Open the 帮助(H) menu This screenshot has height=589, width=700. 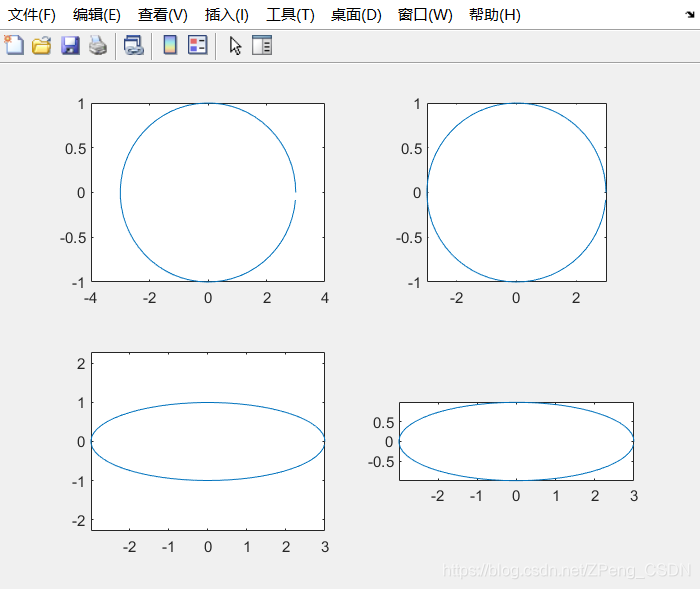click(x=495, y=15)
